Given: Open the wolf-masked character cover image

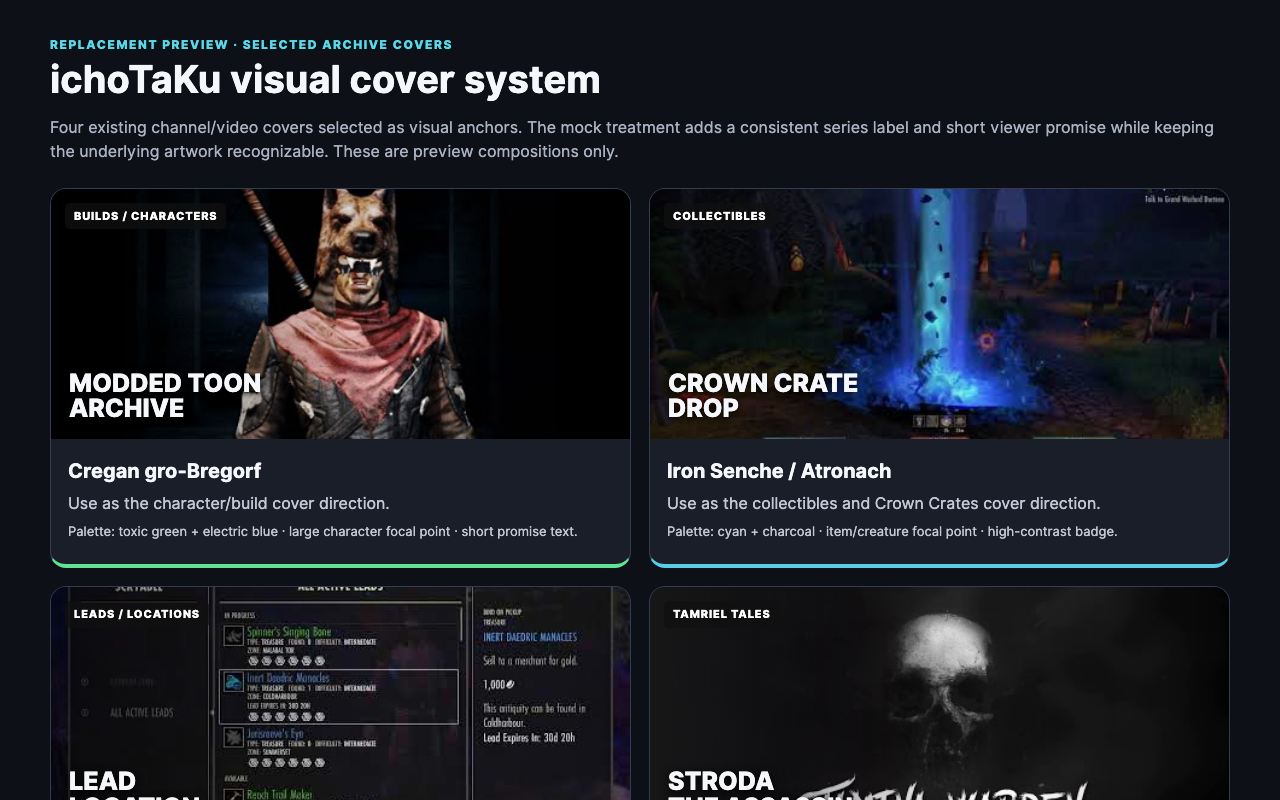Looking at the screenshot, I should [340, 314].
